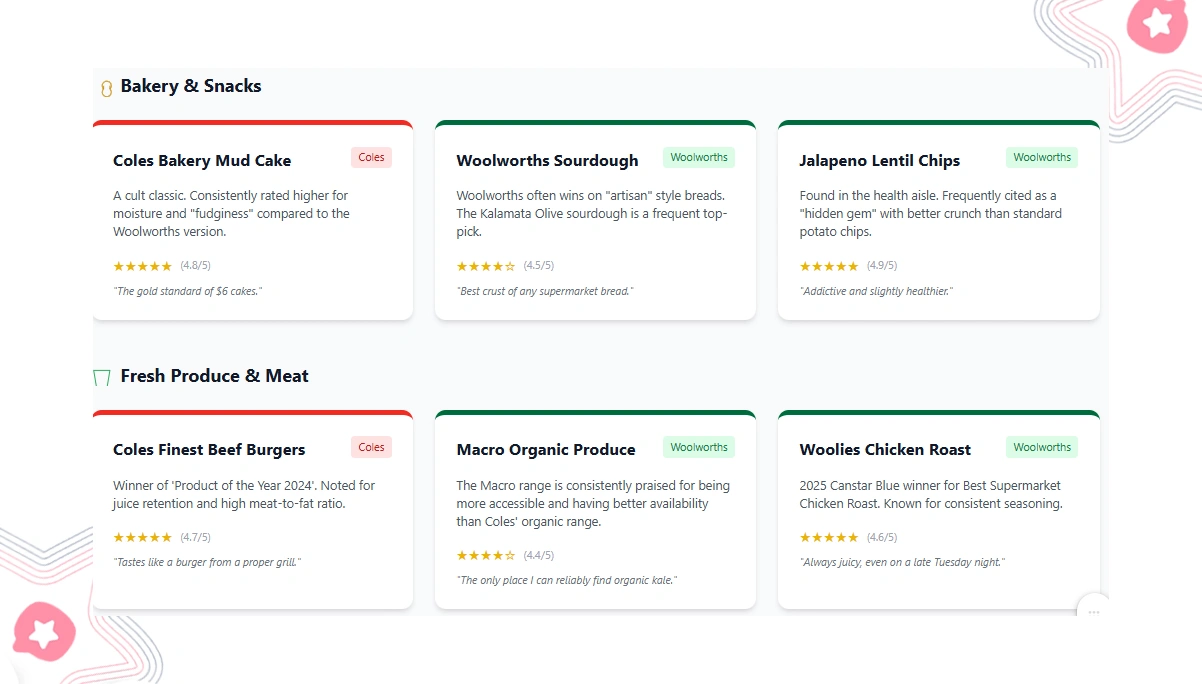The width and height of the screenshot is (1202, 684).
Task: Click the half star rating on Woolworths Sourdough
Action: (x=510, y=266)
